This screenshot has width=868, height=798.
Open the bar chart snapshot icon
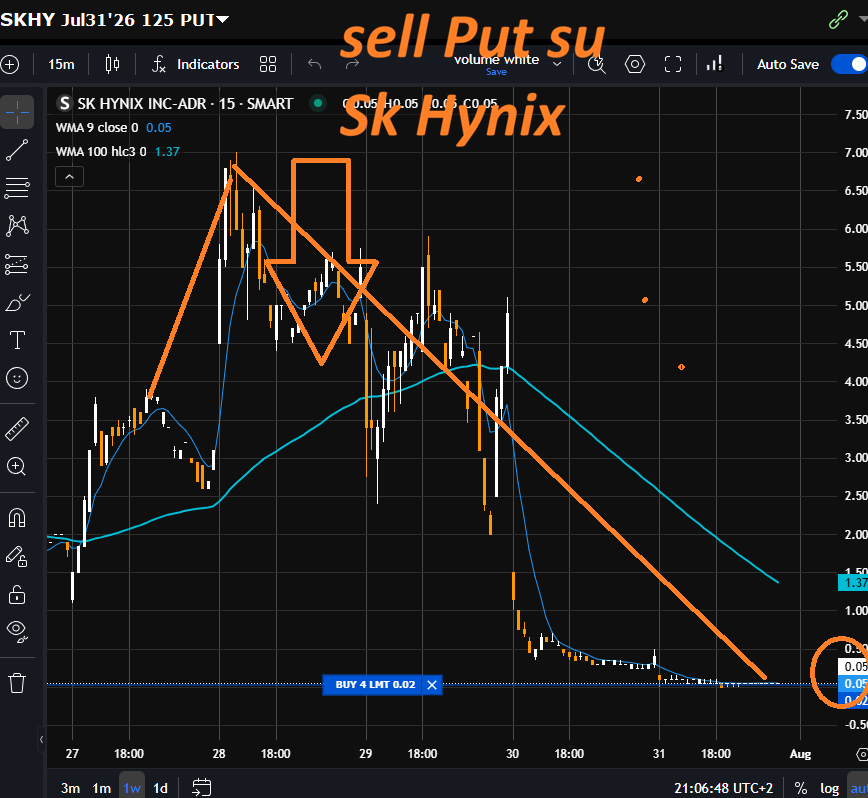pos(715,65)
